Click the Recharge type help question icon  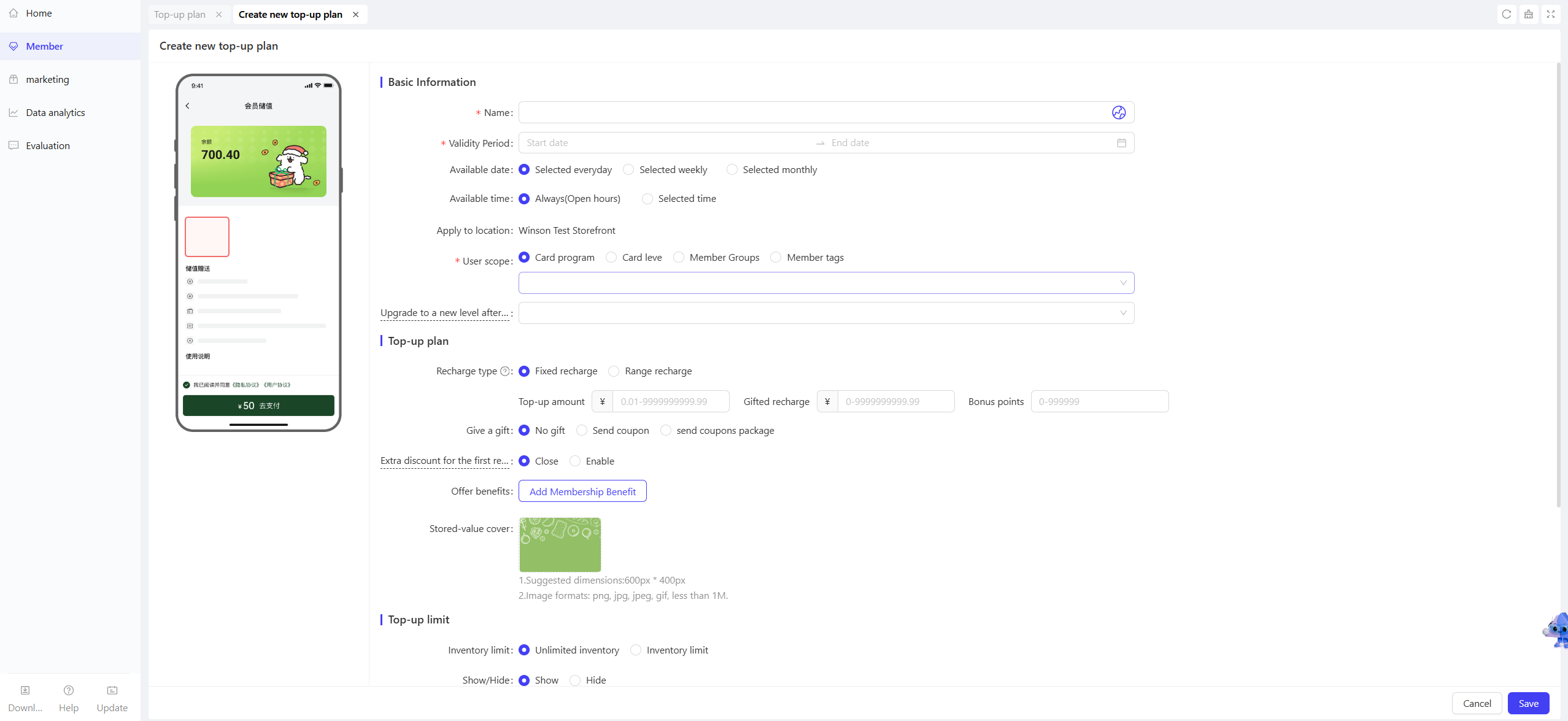pos(504,371)
